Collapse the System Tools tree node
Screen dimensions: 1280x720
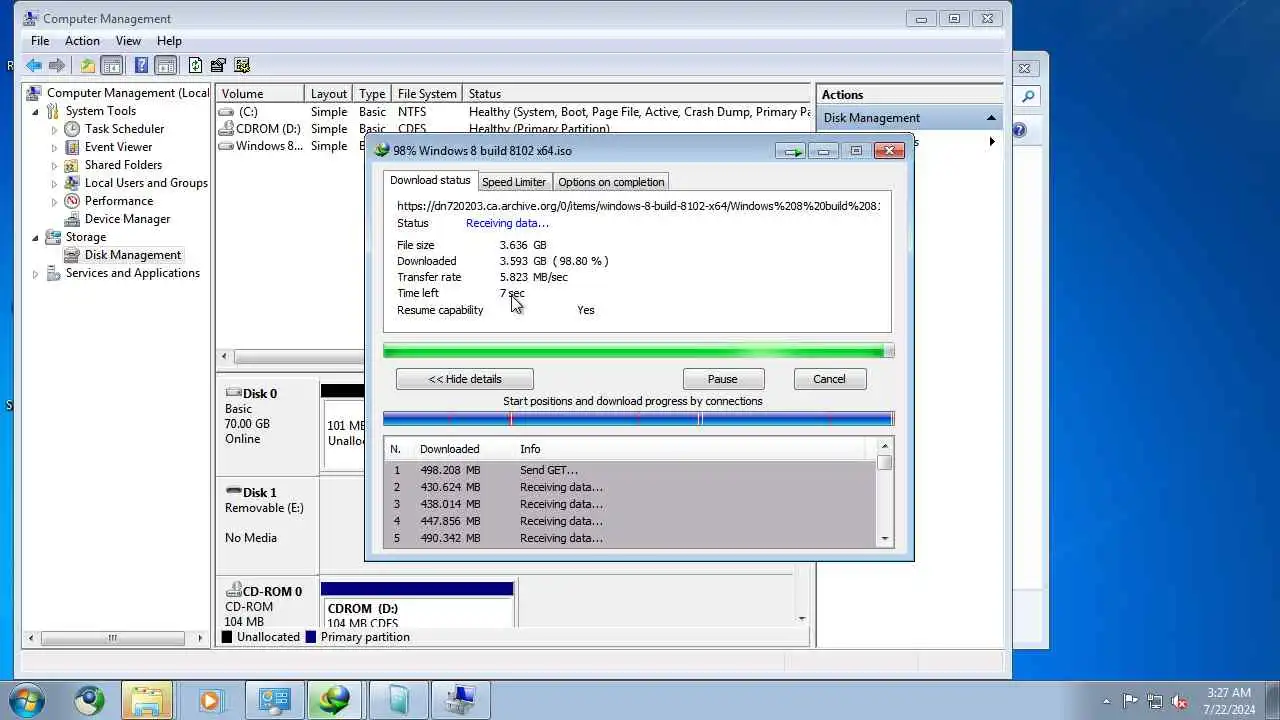coord(36,111)
